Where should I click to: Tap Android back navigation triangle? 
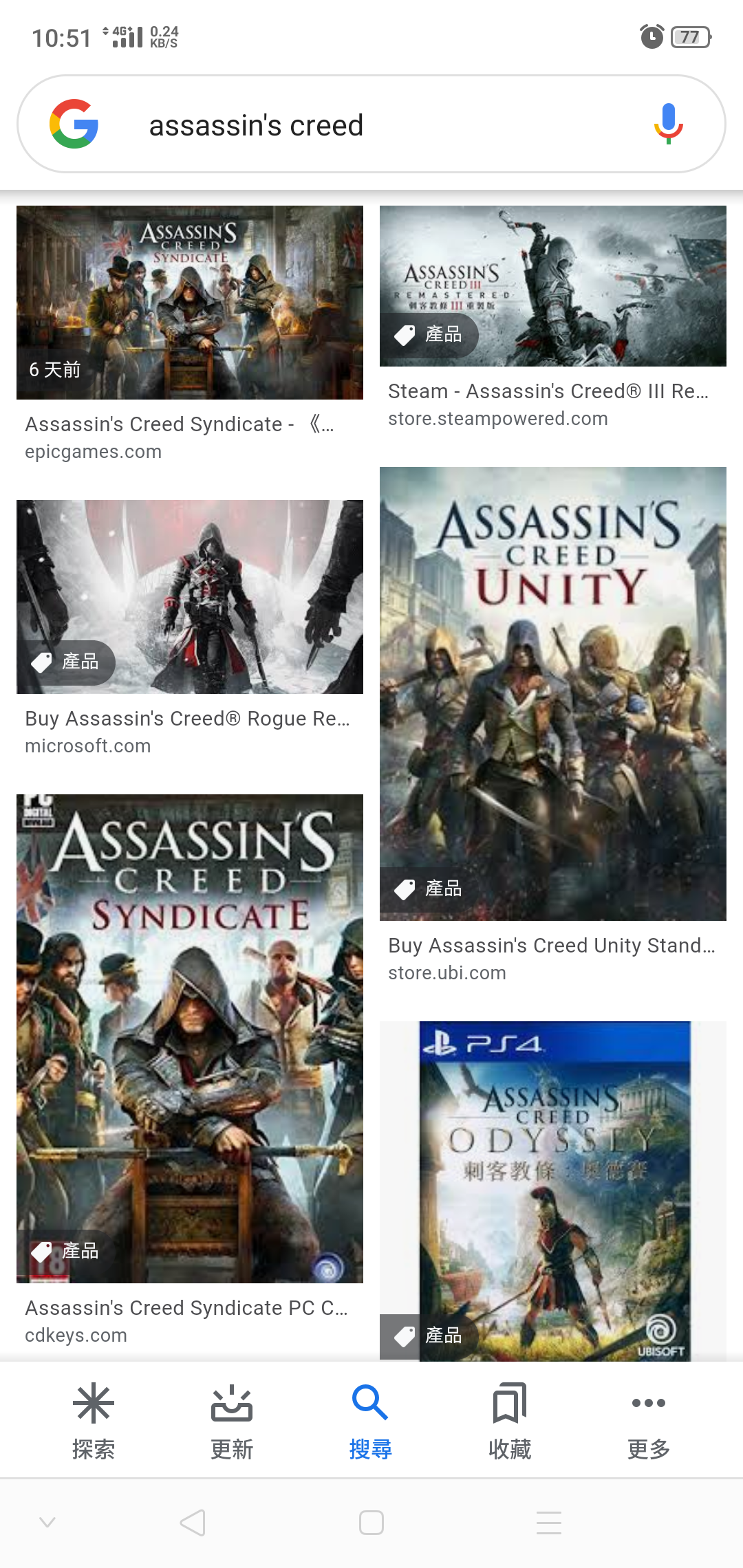[x=193, y=1523]
